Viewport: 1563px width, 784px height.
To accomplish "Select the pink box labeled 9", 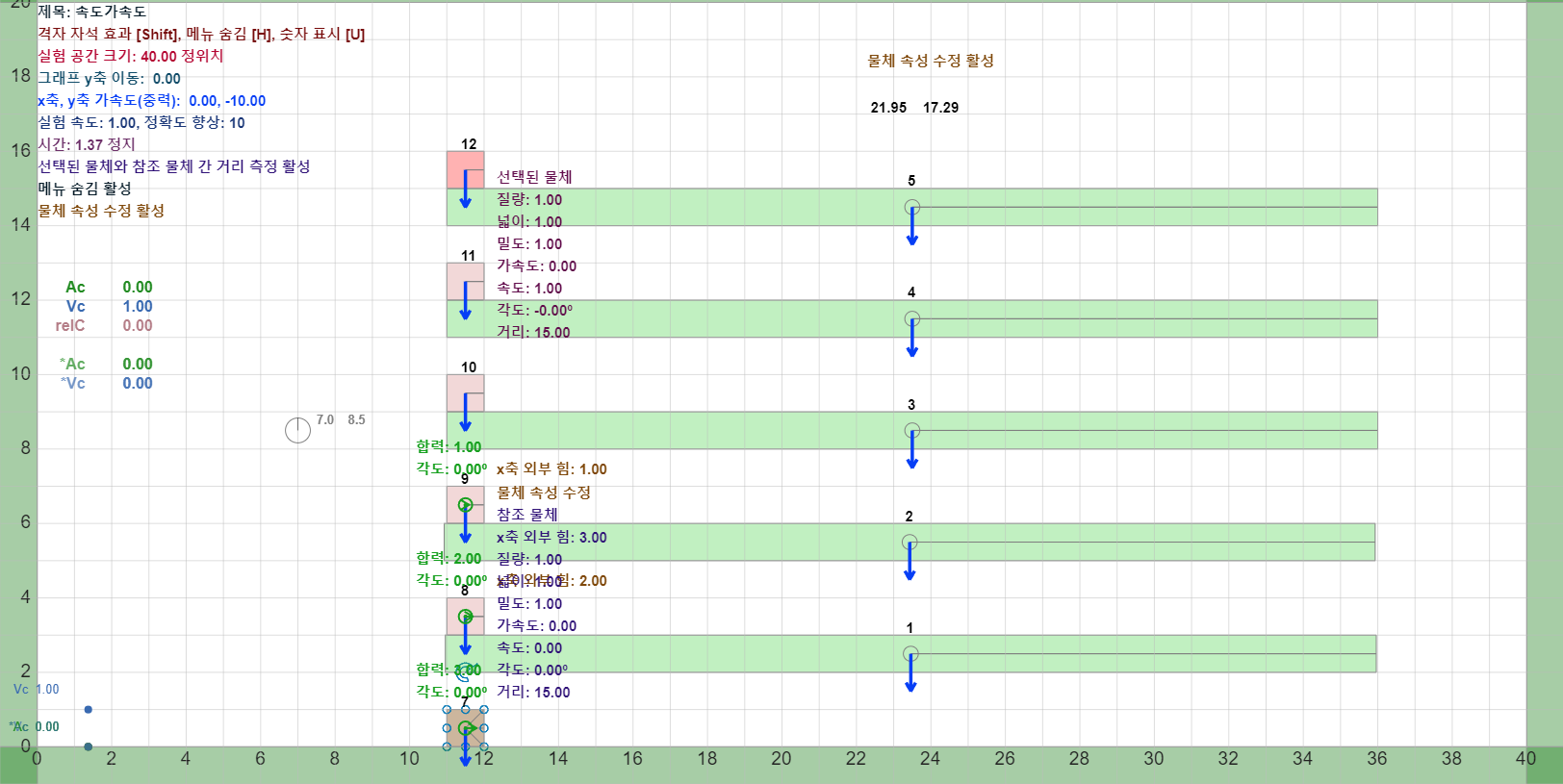I will point(466,505).
